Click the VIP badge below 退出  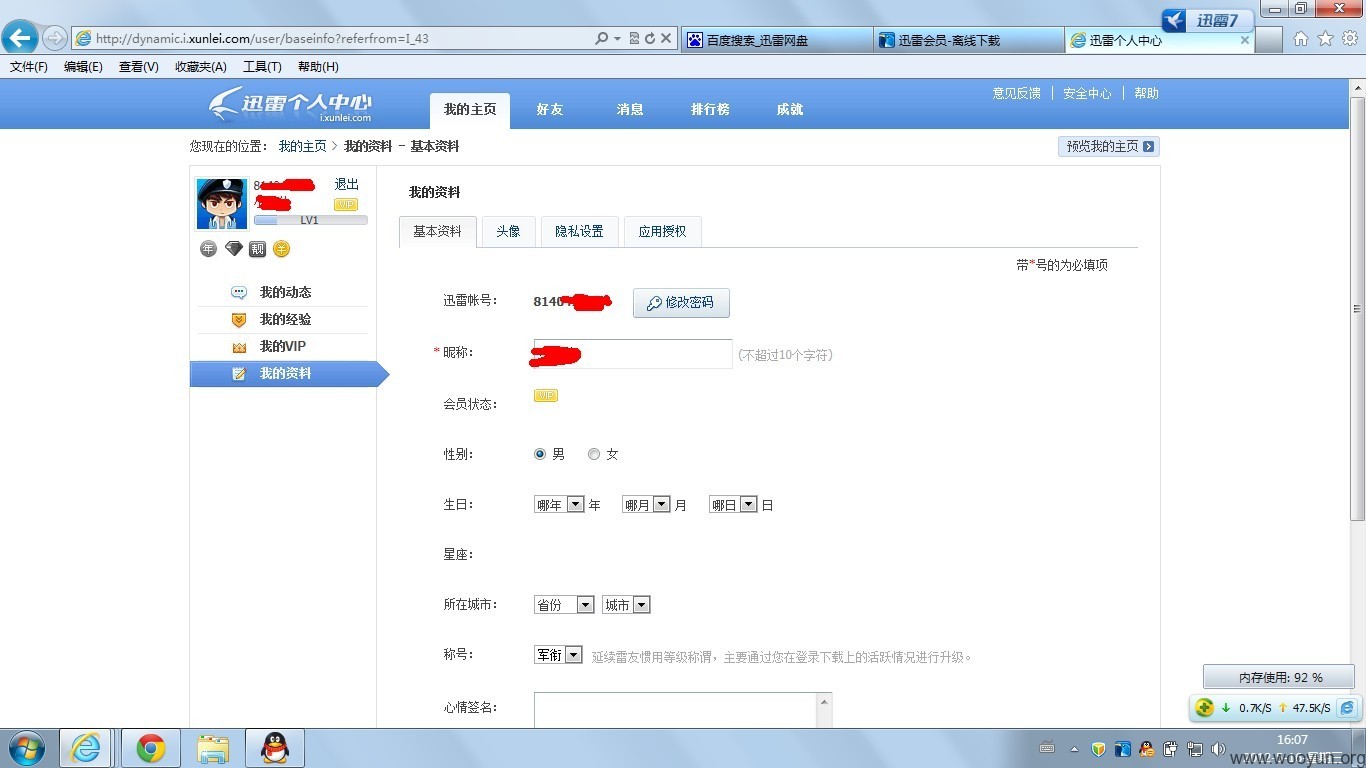tap(346, 204)
